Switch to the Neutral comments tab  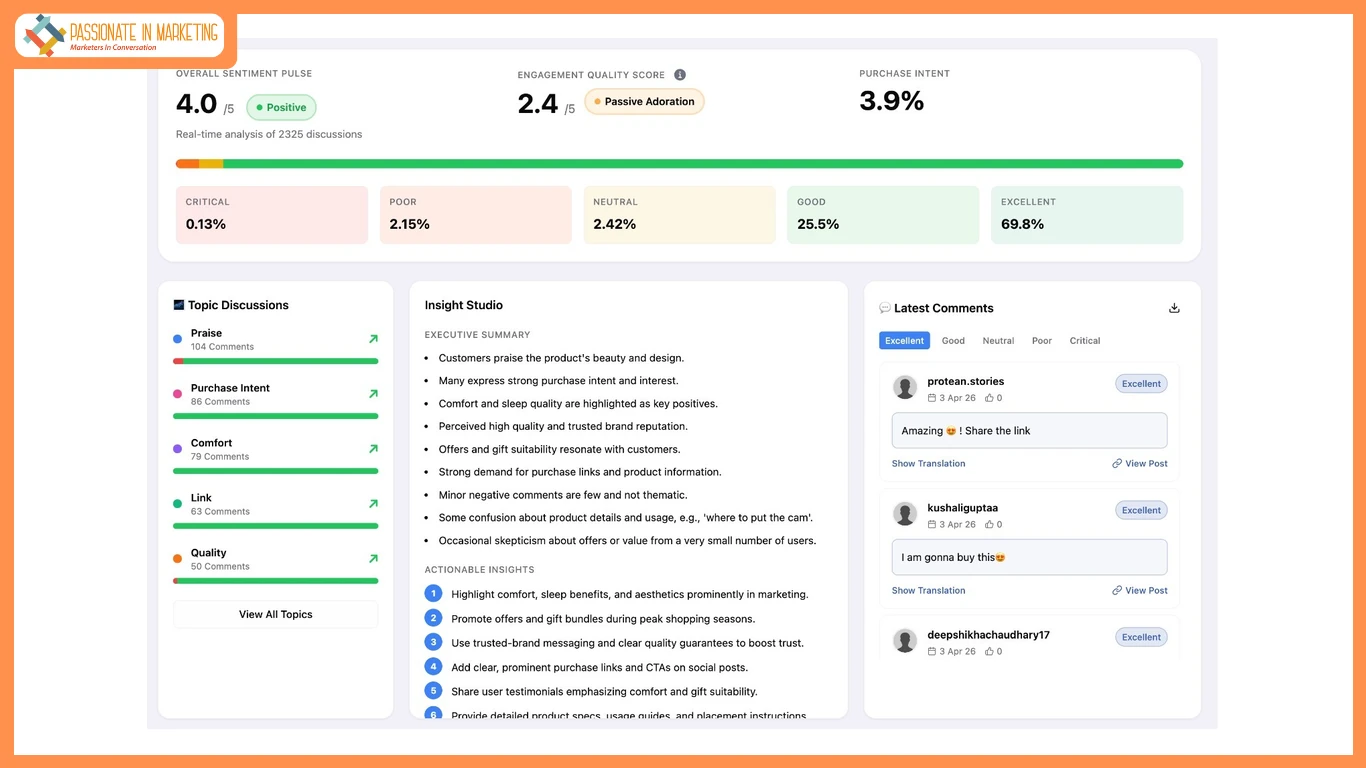998,341
